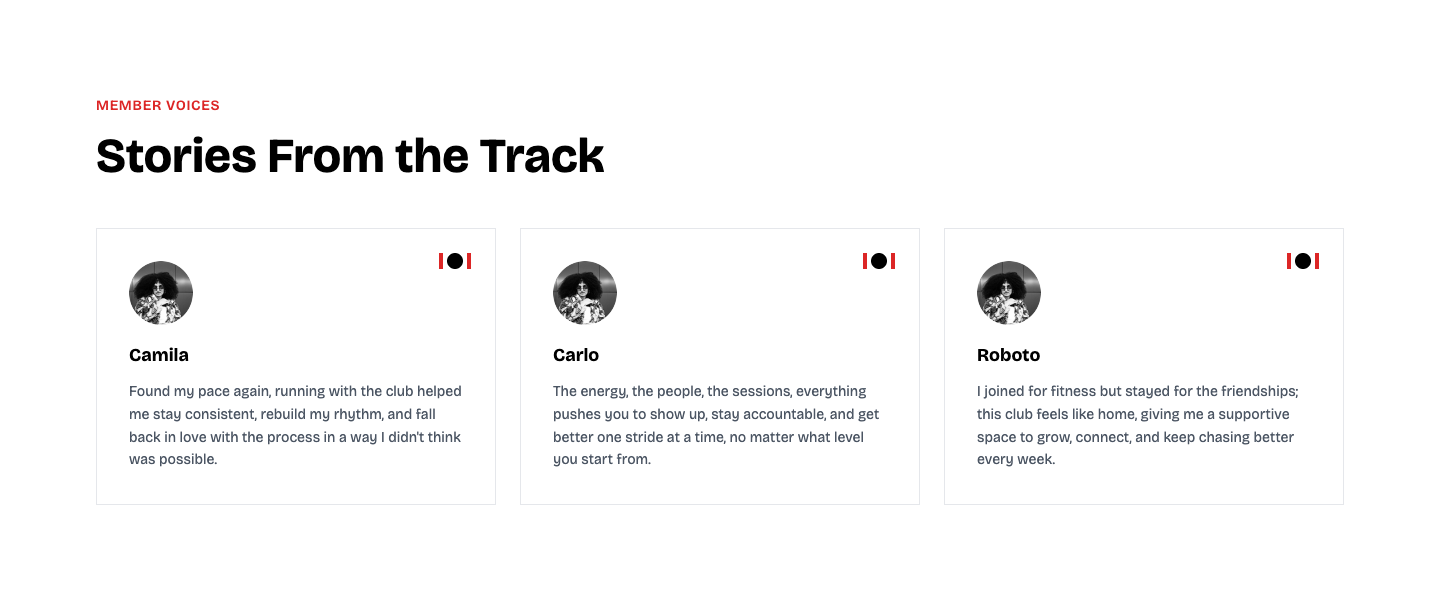Click the member name Camila
This screenshot has width=1440, height=601.
pyautogui.click(x=159, y=355)
